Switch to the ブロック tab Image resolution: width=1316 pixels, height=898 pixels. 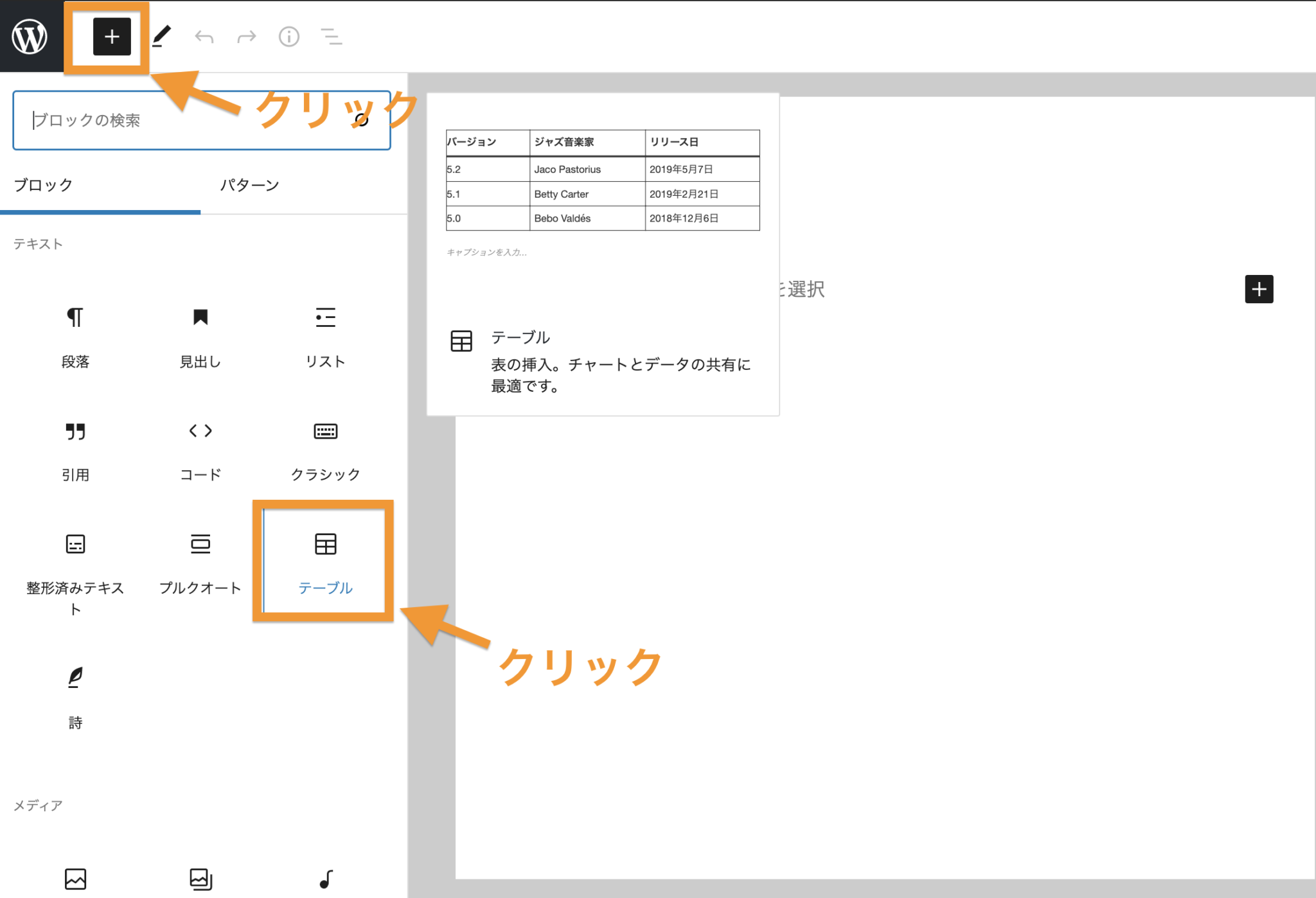[44, 186]
